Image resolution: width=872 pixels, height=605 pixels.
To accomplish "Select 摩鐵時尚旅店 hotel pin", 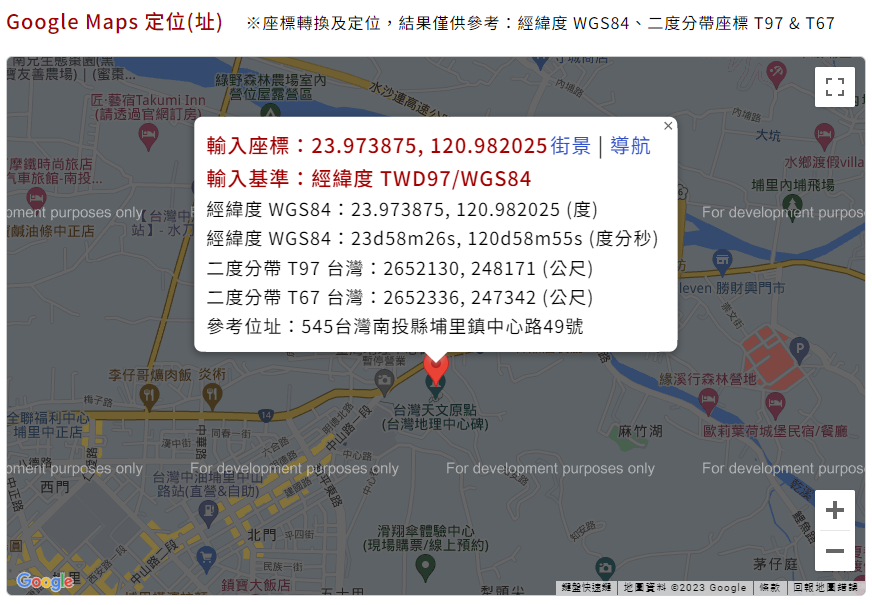I will point(36,199).
